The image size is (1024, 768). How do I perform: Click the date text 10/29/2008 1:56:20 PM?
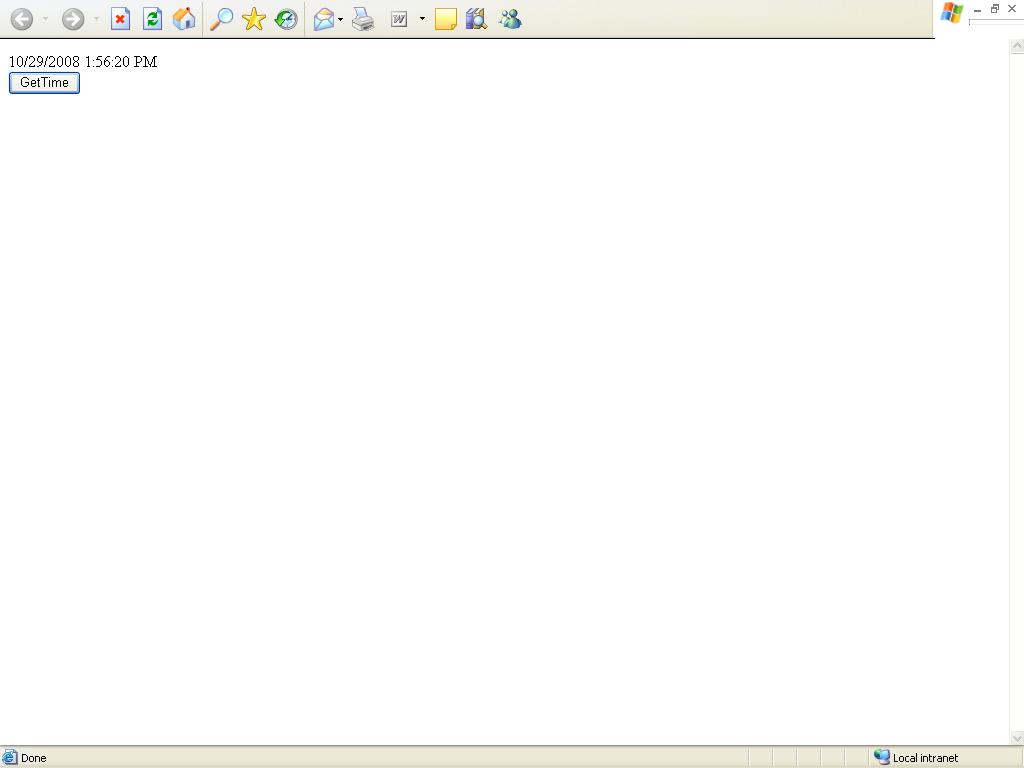83,61
